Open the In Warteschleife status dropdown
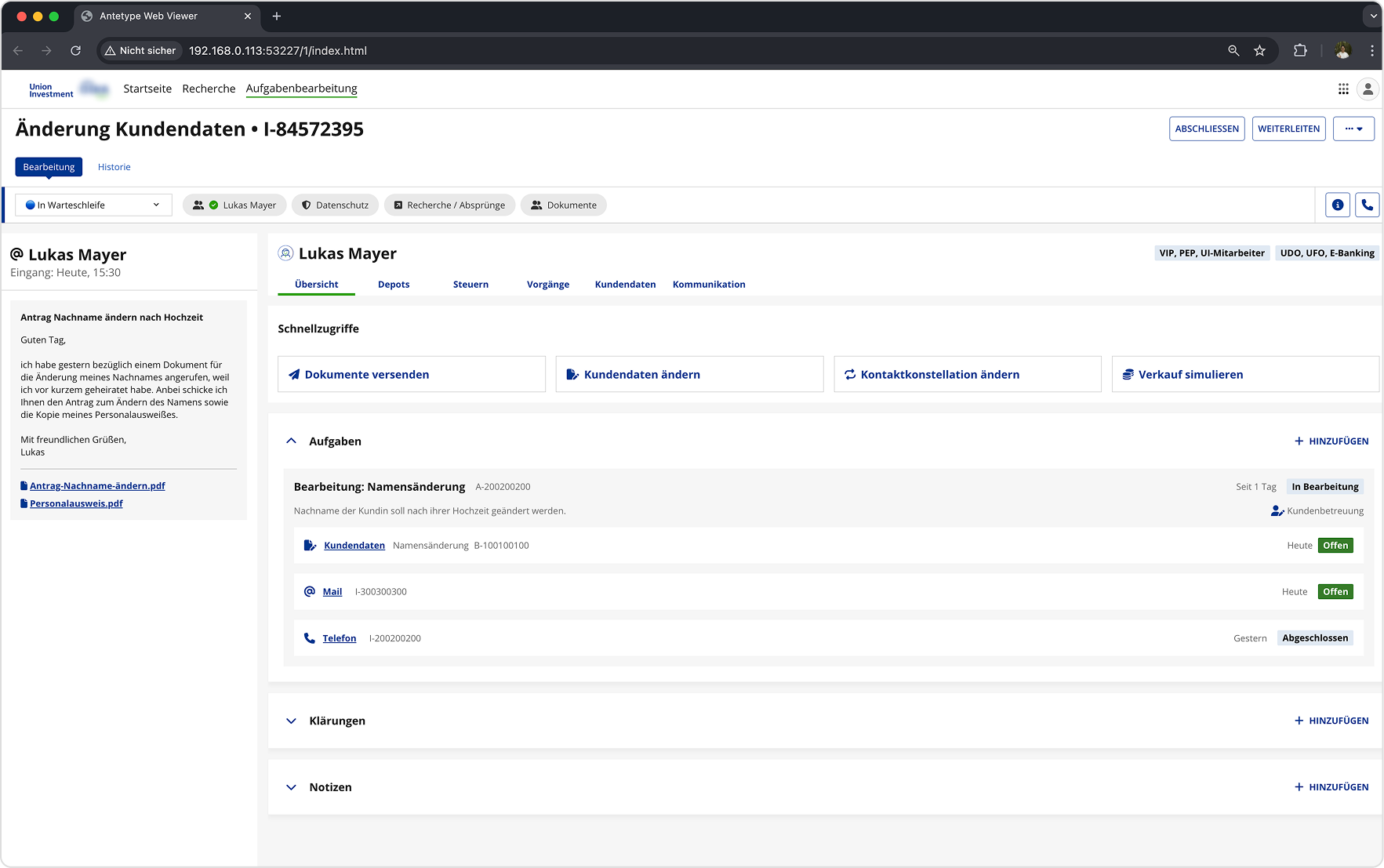The height and width of the screenshot is (868, 1384). pos(93,205)
